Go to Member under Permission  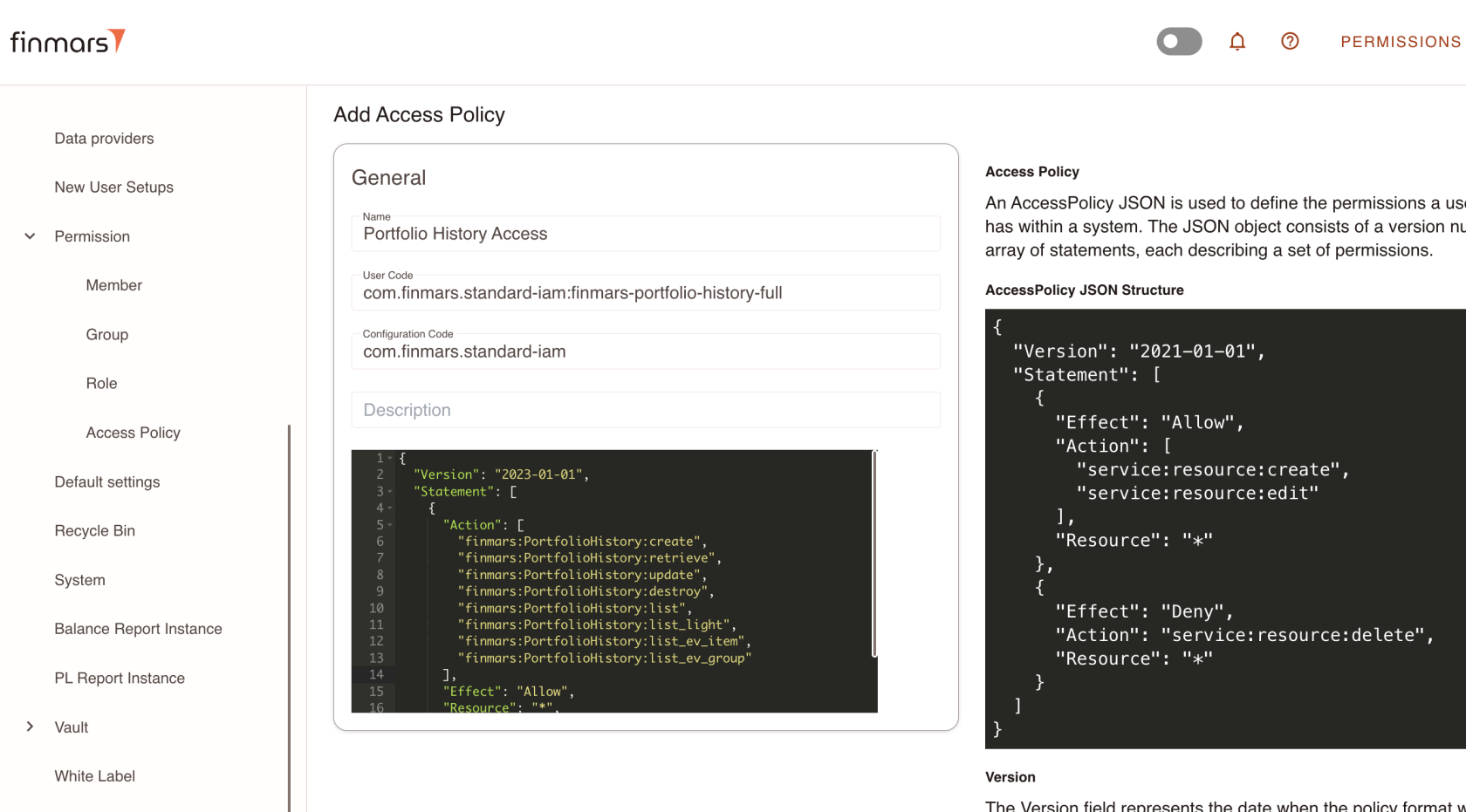(113, 285)
